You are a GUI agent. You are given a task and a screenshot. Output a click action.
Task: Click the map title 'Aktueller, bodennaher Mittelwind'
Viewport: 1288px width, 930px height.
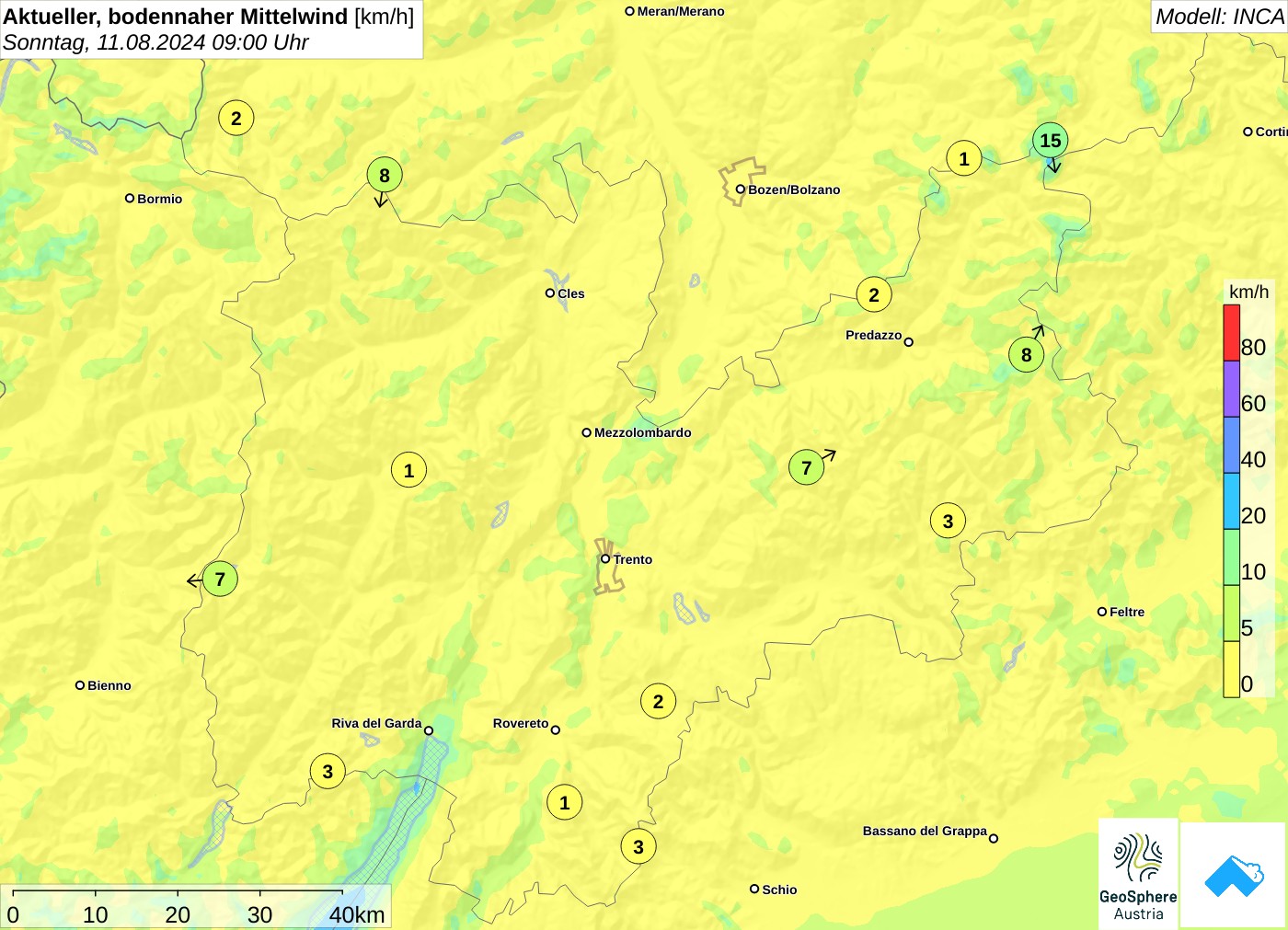click(176, 16)
